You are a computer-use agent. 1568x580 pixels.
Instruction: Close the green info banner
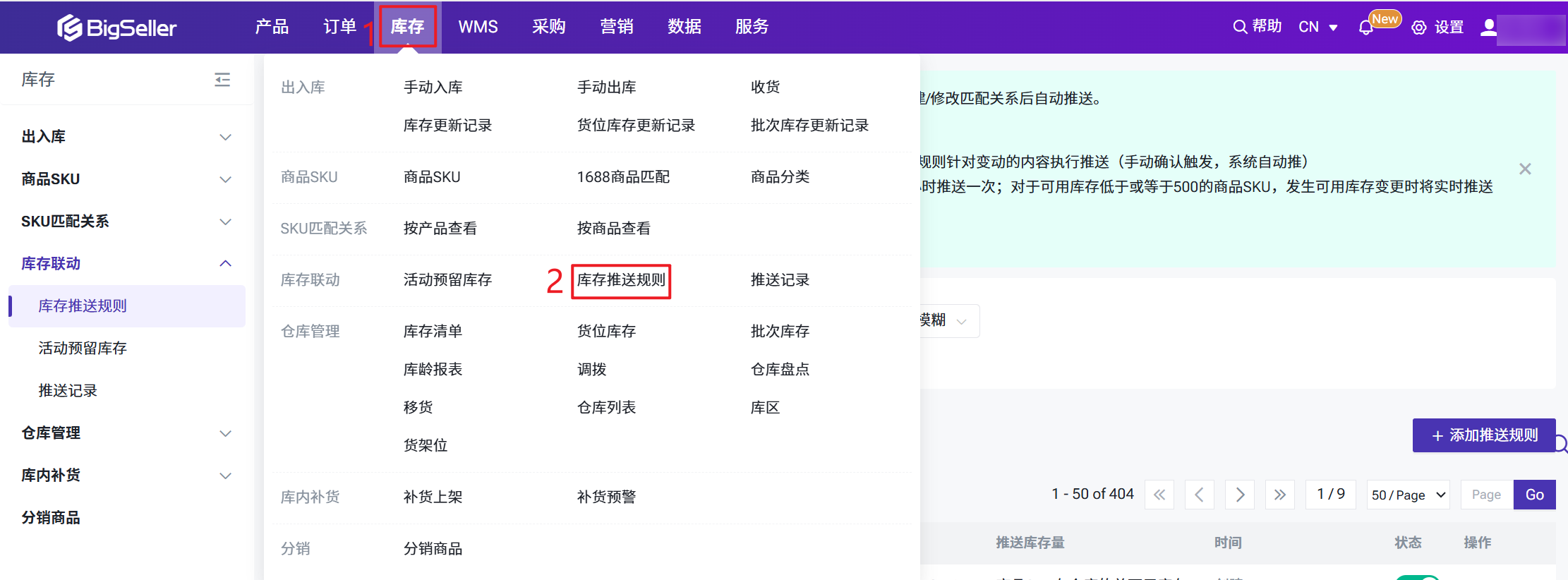1525,169
